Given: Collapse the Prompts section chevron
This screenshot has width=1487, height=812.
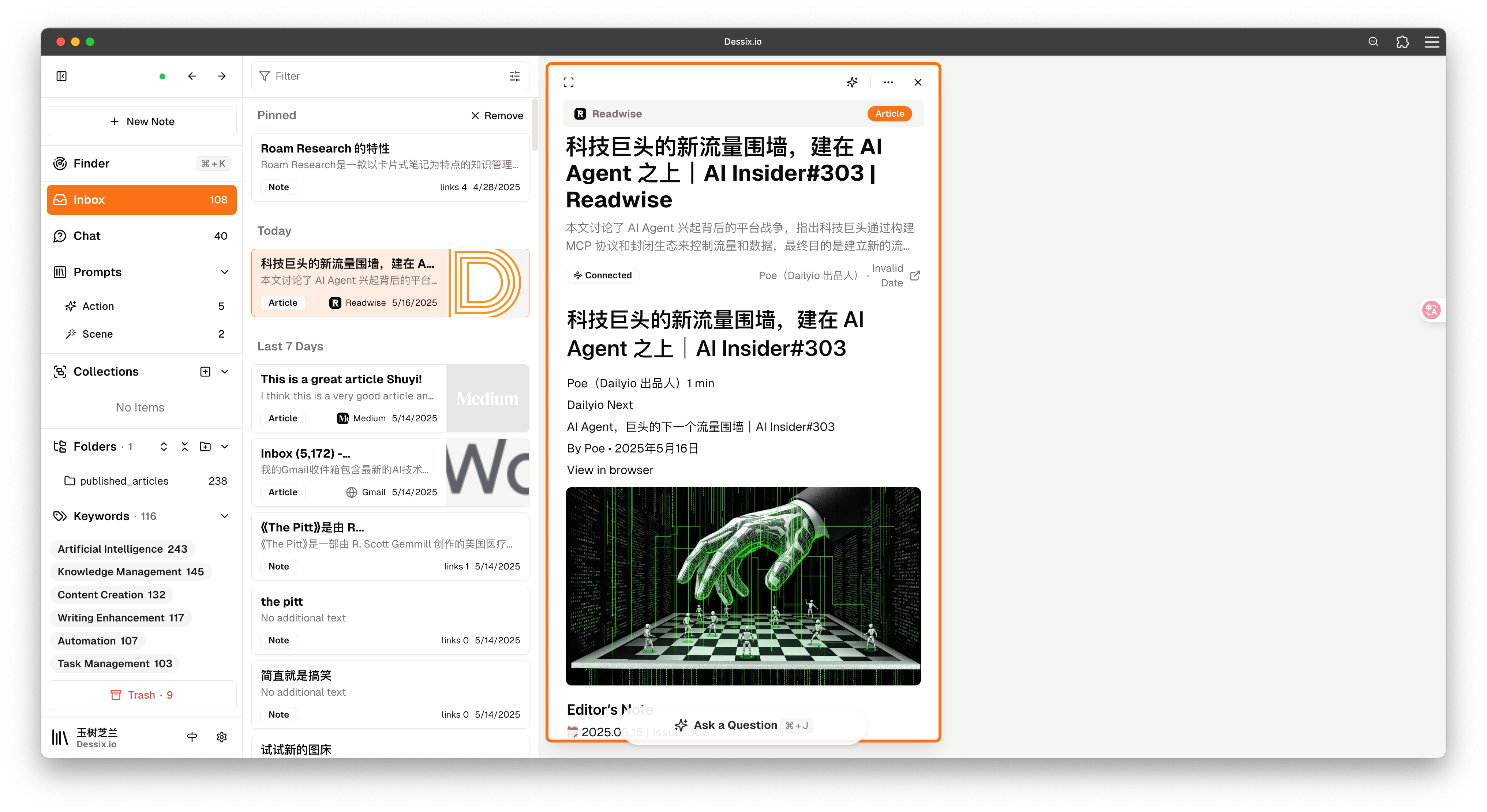Looking at the screenshot, I should point(225,272).
